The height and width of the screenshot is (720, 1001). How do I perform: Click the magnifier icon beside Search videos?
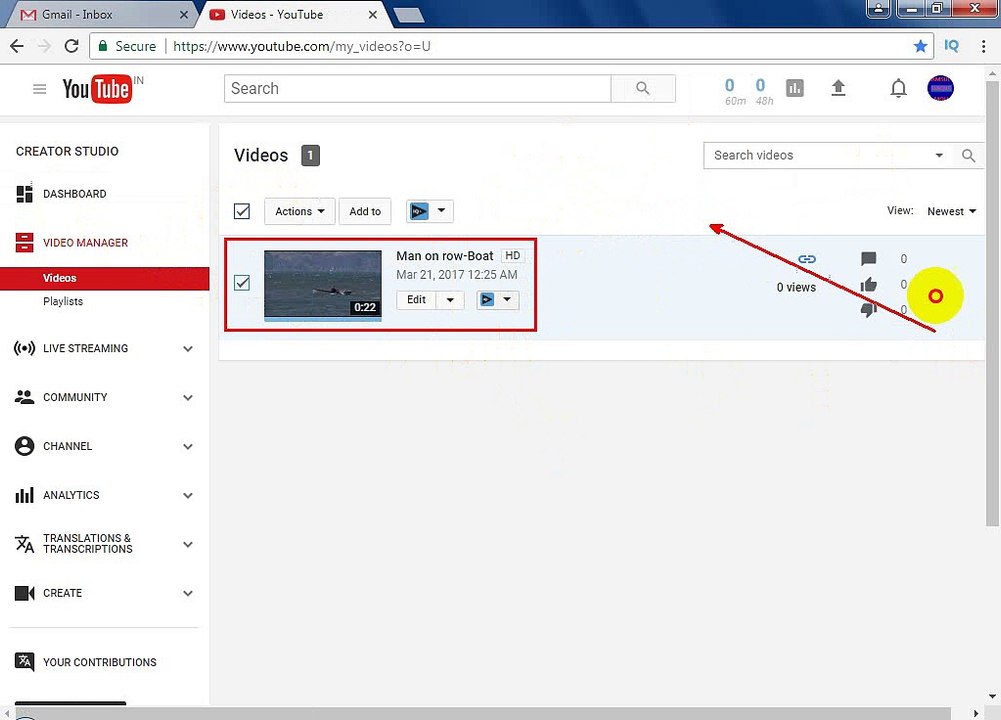[x=968, y=155]
